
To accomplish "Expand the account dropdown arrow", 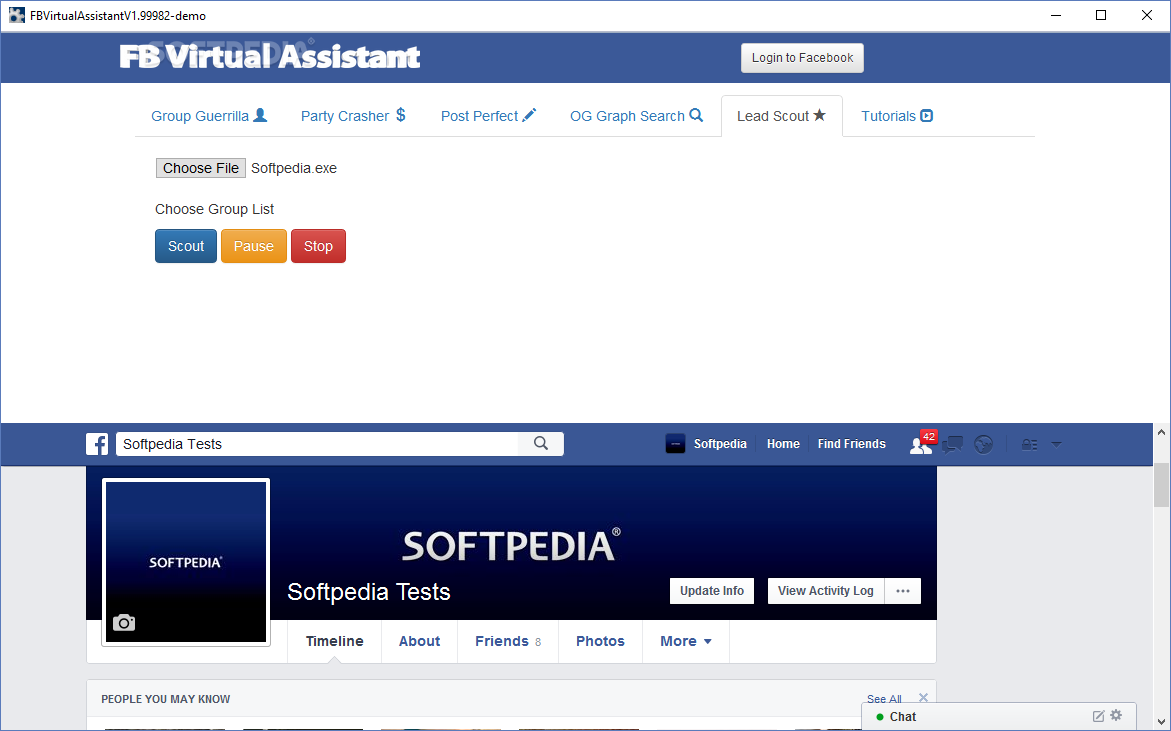I will [x=1056, y=444].
